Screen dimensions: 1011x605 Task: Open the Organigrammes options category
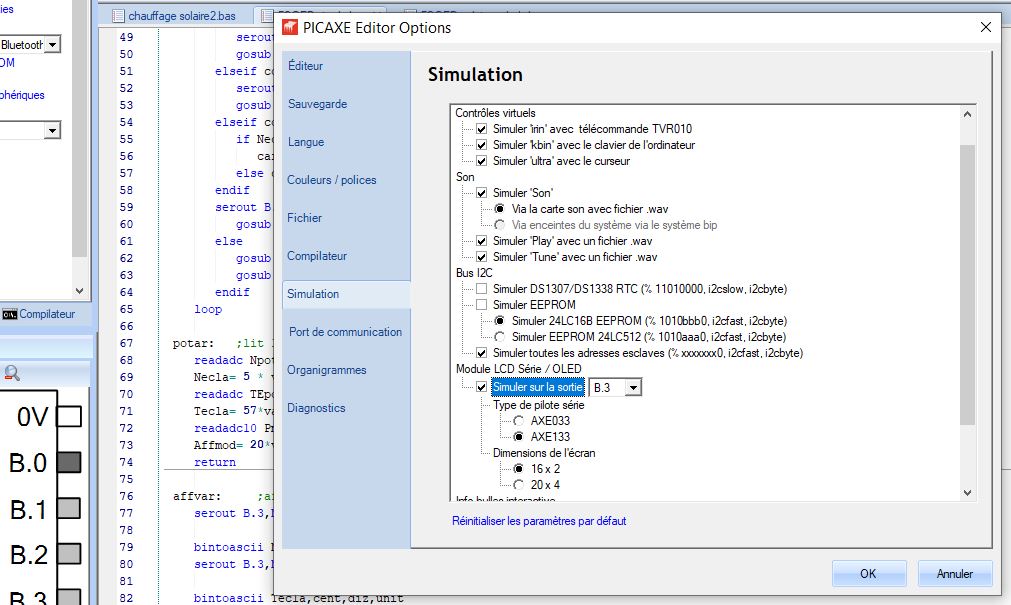(326, 370)
